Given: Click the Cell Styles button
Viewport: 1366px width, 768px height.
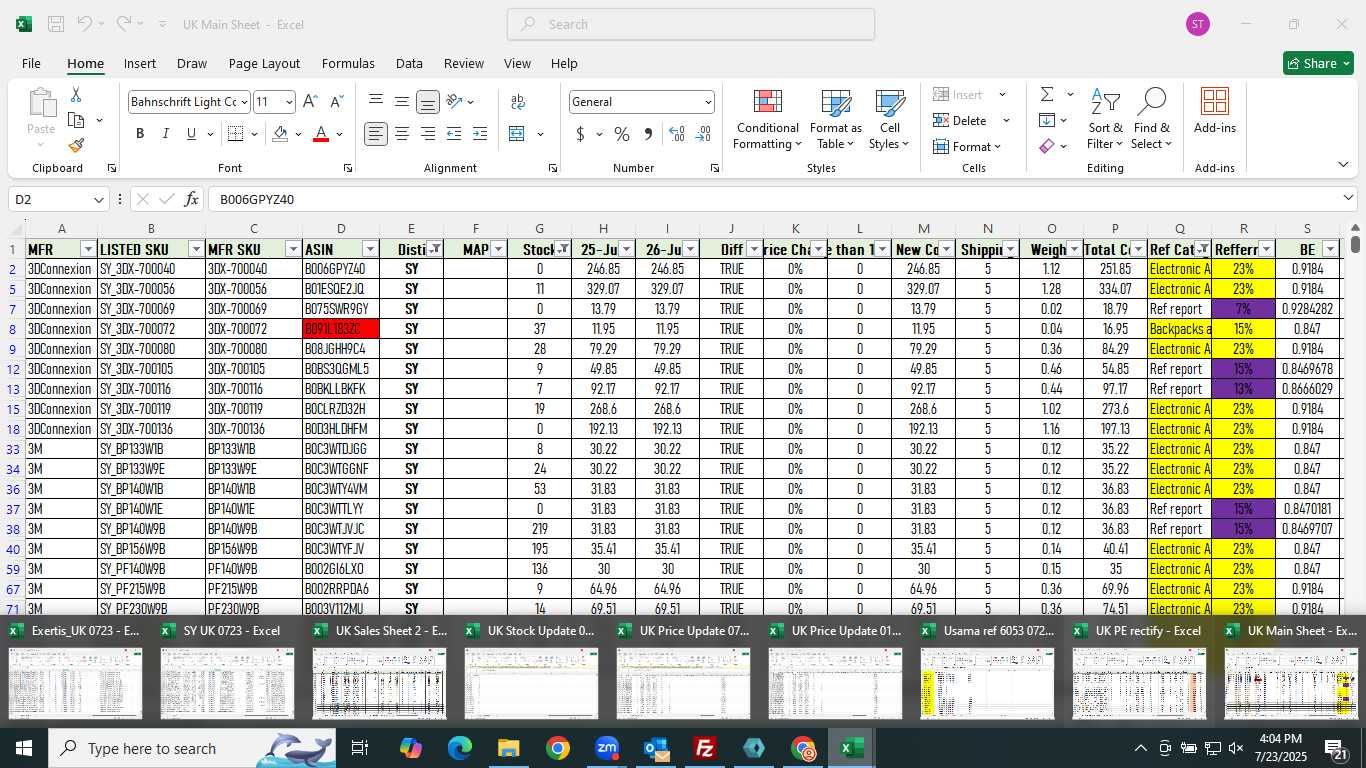Looking at the screenshot, I should pyautogui.click(x=889, y=118).
